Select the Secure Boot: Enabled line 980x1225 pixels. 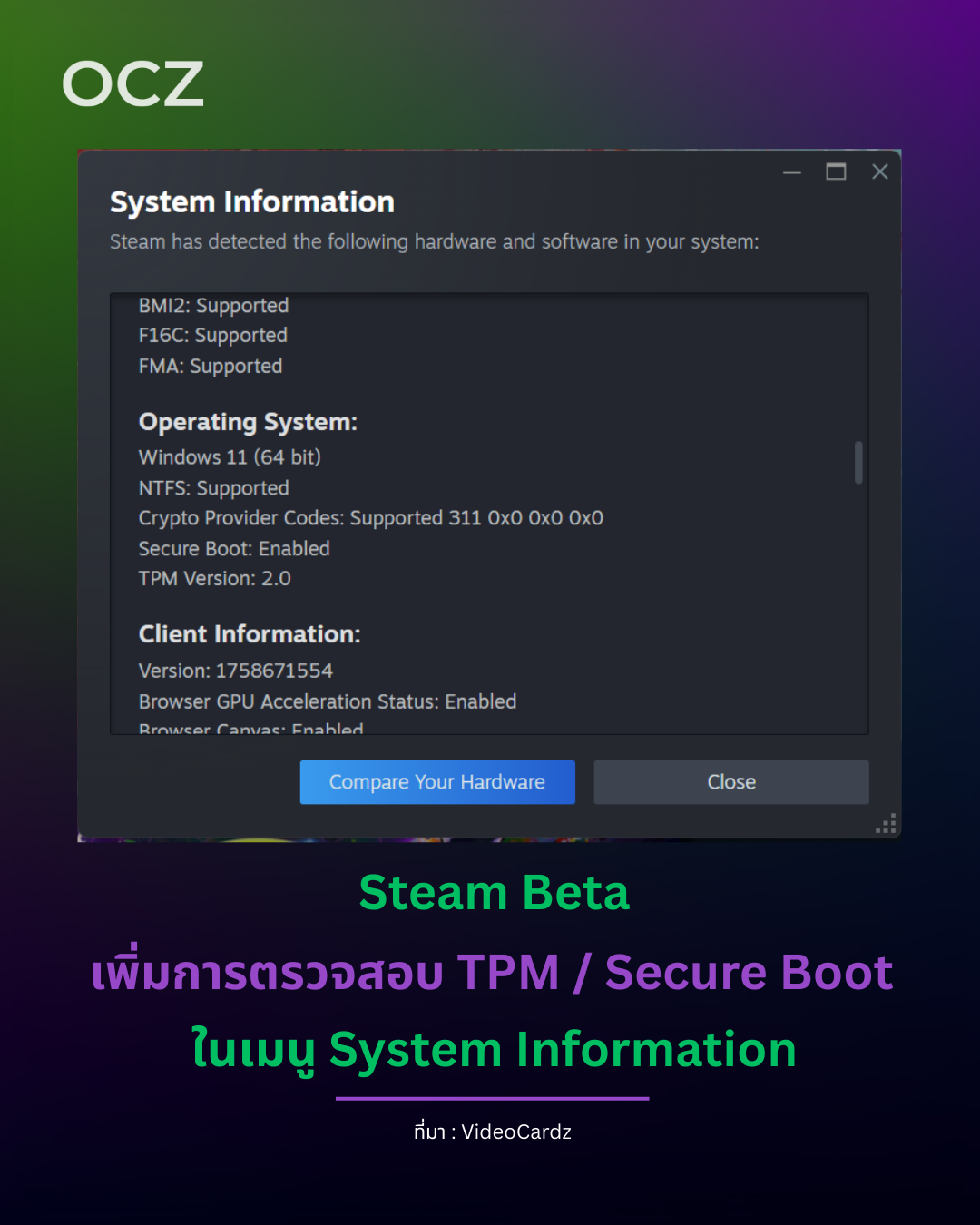[x=234, y=549]
